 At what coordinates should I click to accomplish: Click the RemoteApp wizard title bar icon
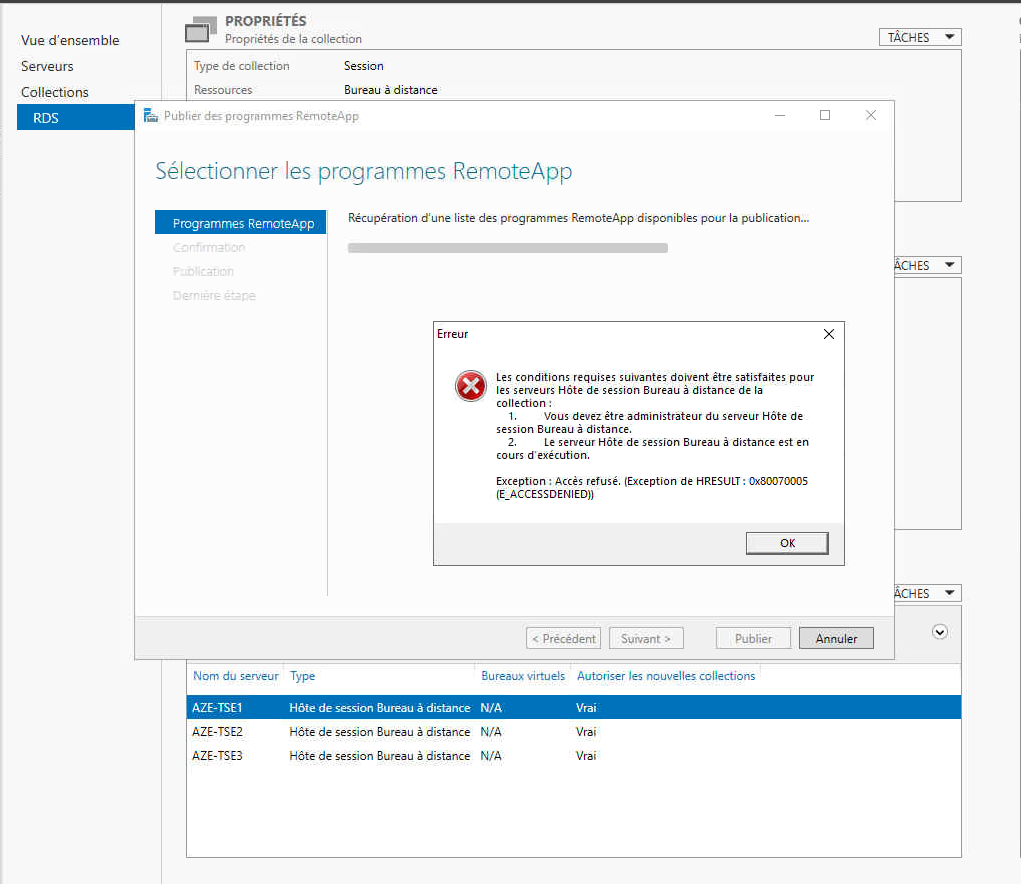point(150,115)
